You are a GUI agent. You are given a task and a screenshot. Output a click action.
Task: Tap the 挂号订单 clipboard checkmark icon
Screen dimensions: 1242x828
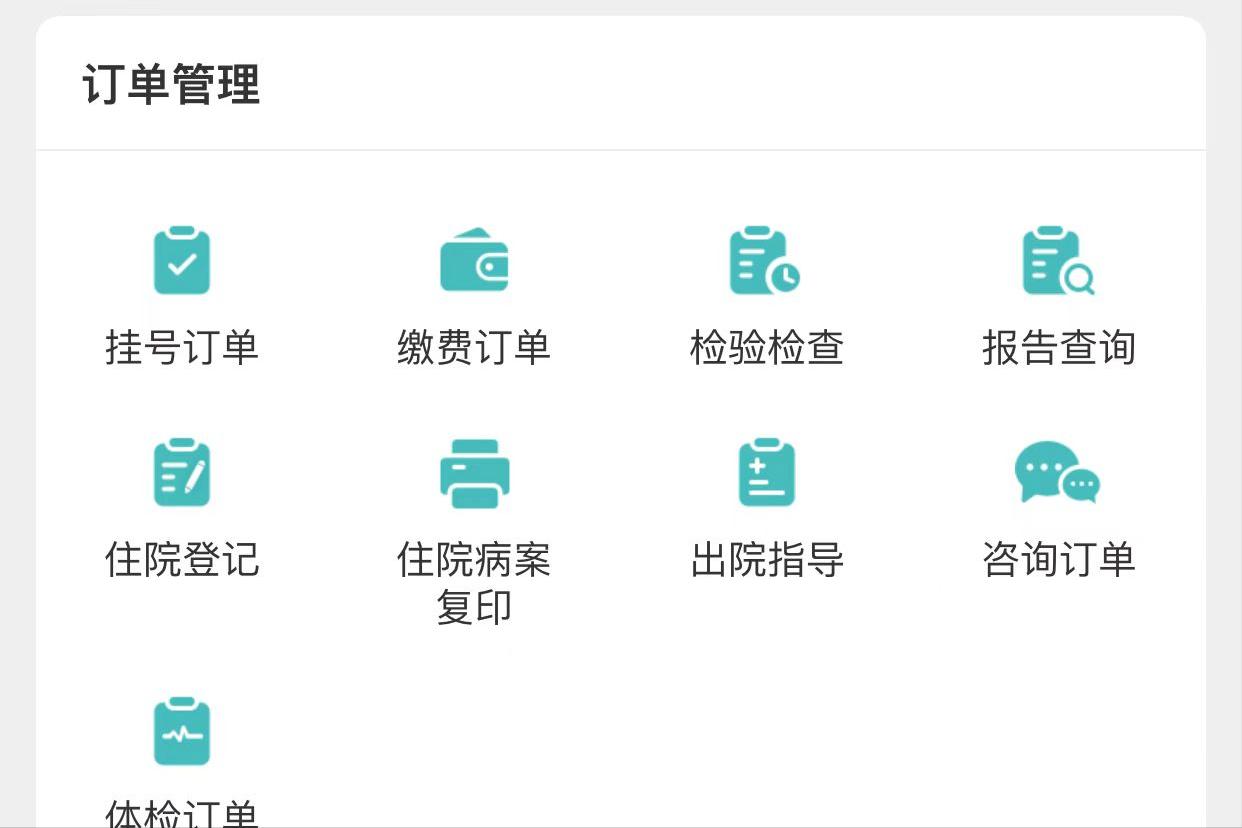click(x=181, y=260)
